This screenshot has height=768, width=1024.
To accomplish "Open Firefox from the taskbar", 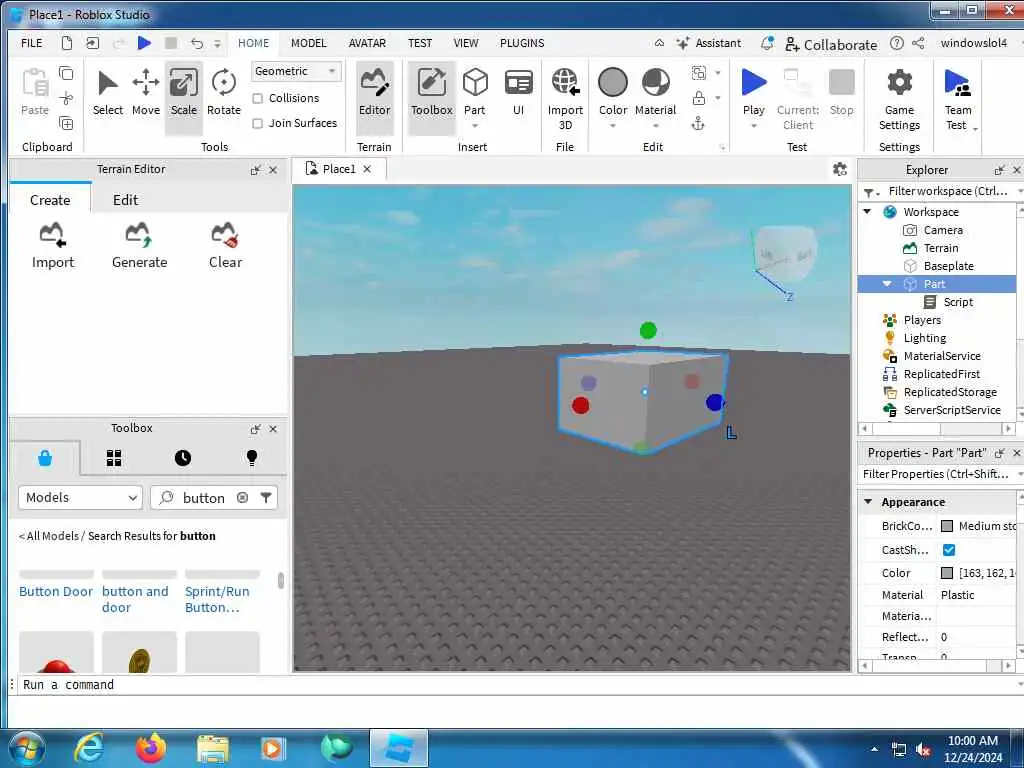I will [151, 748].
